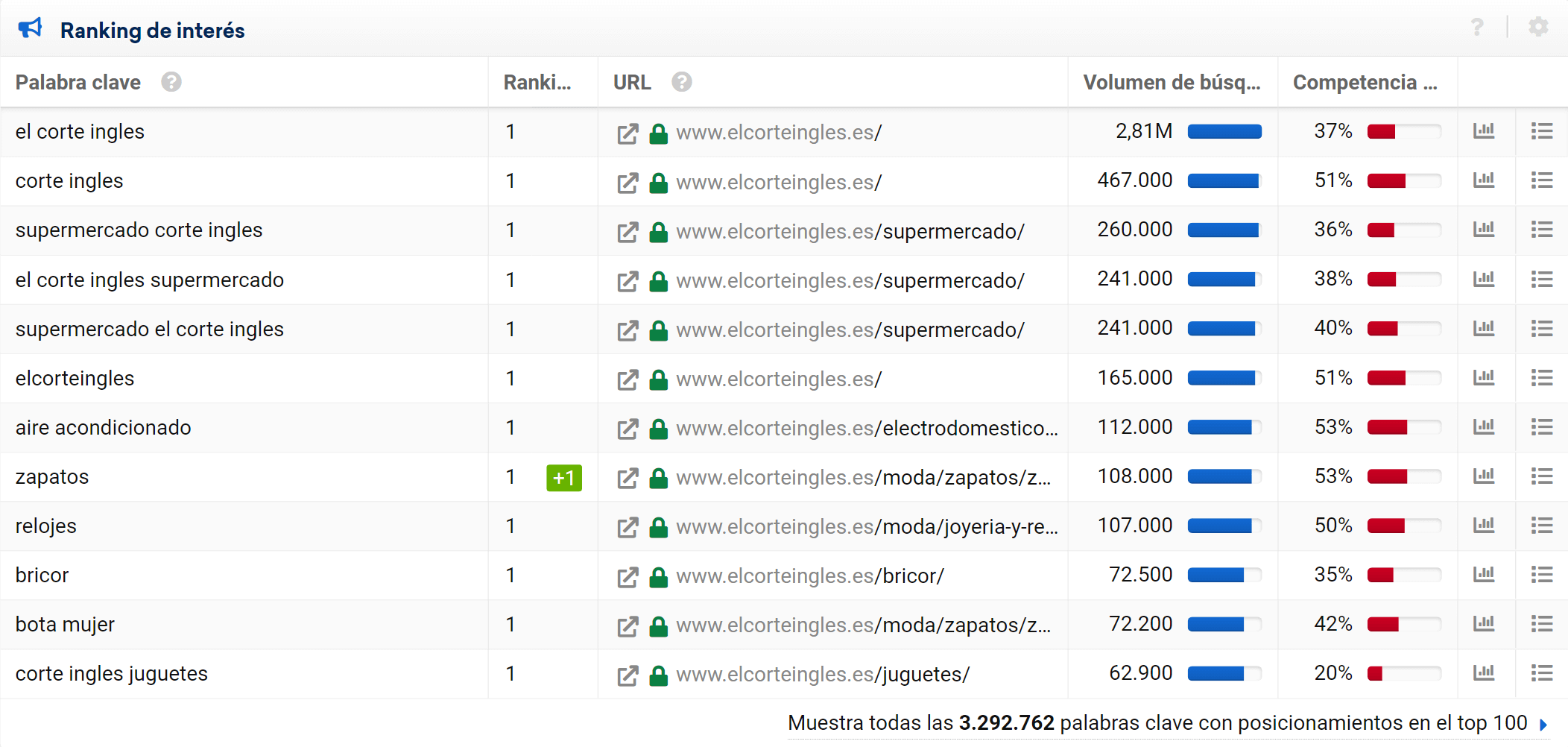Sort by Volumen de búsqueda column header
Image resolution: width=1568 pixels, height=747 pixels.
pos(1172,82)
